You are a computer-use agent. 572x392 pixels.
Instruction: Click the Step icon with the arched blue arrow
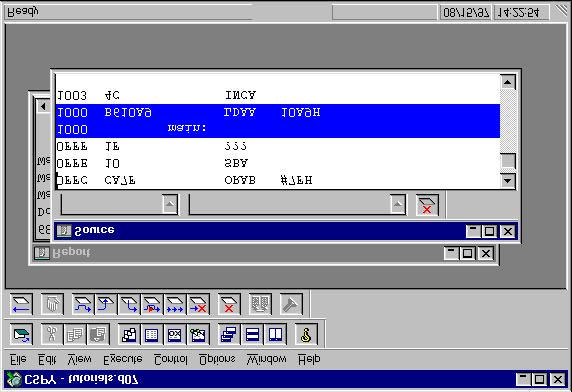83,304
